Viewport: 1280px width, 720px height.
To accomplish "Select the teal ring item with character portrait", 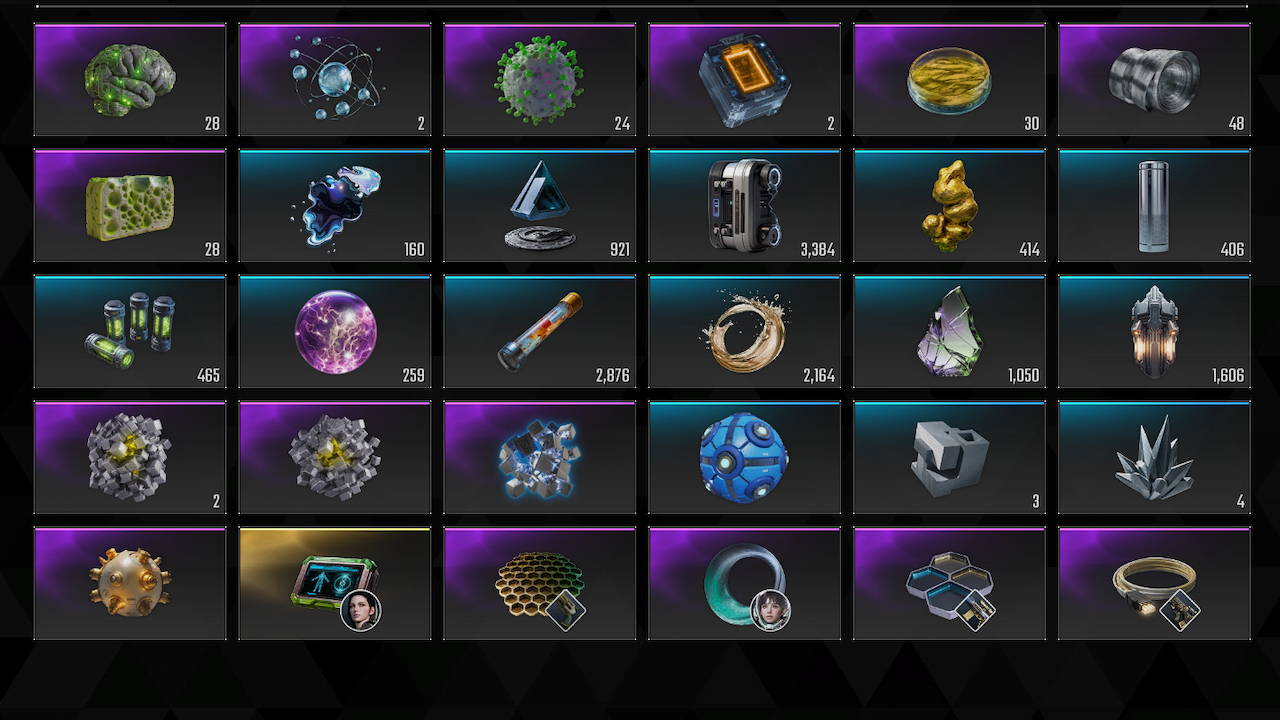I will tap(745, 584).
